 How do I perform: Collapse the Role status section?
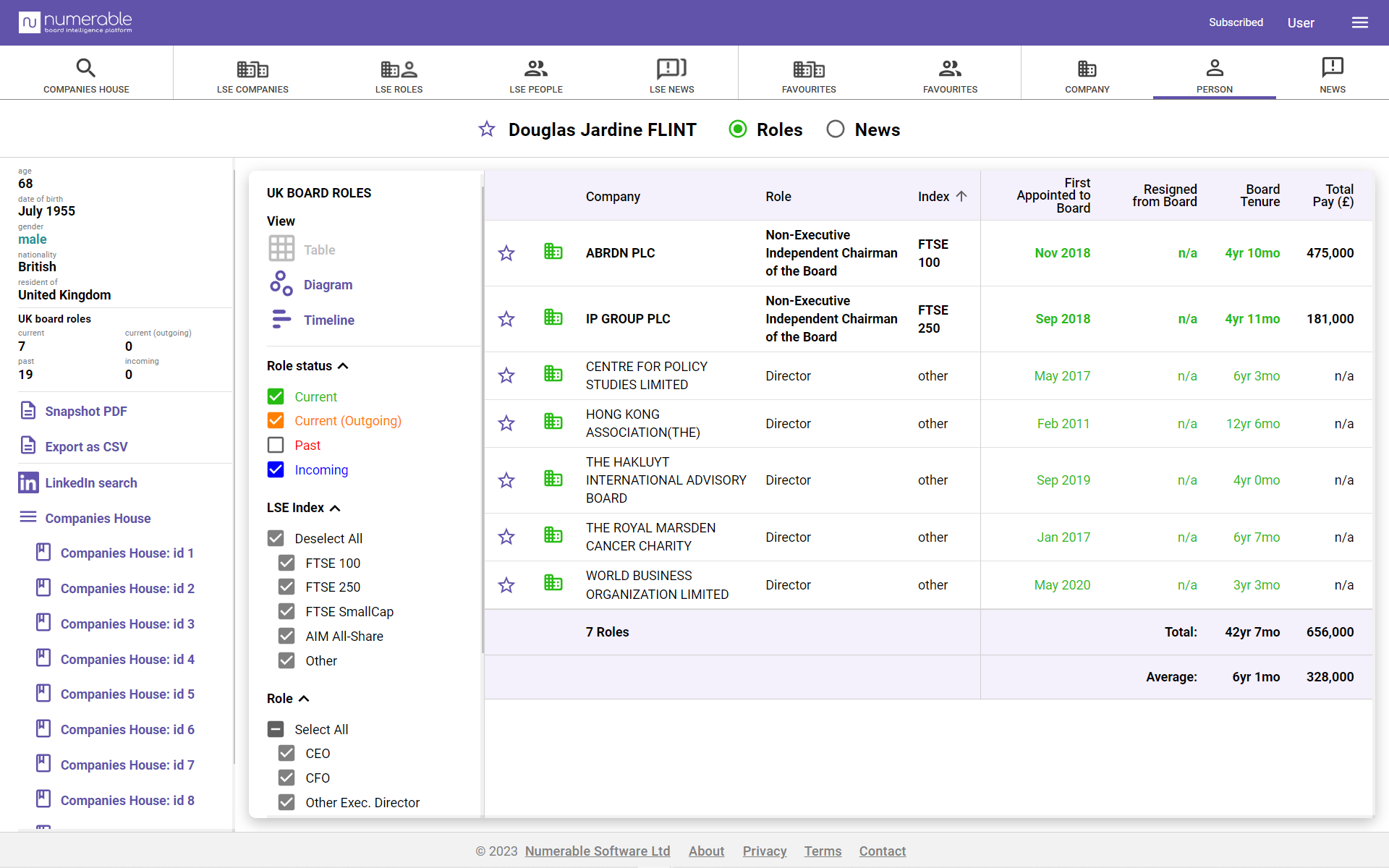(x=344, y=366)
